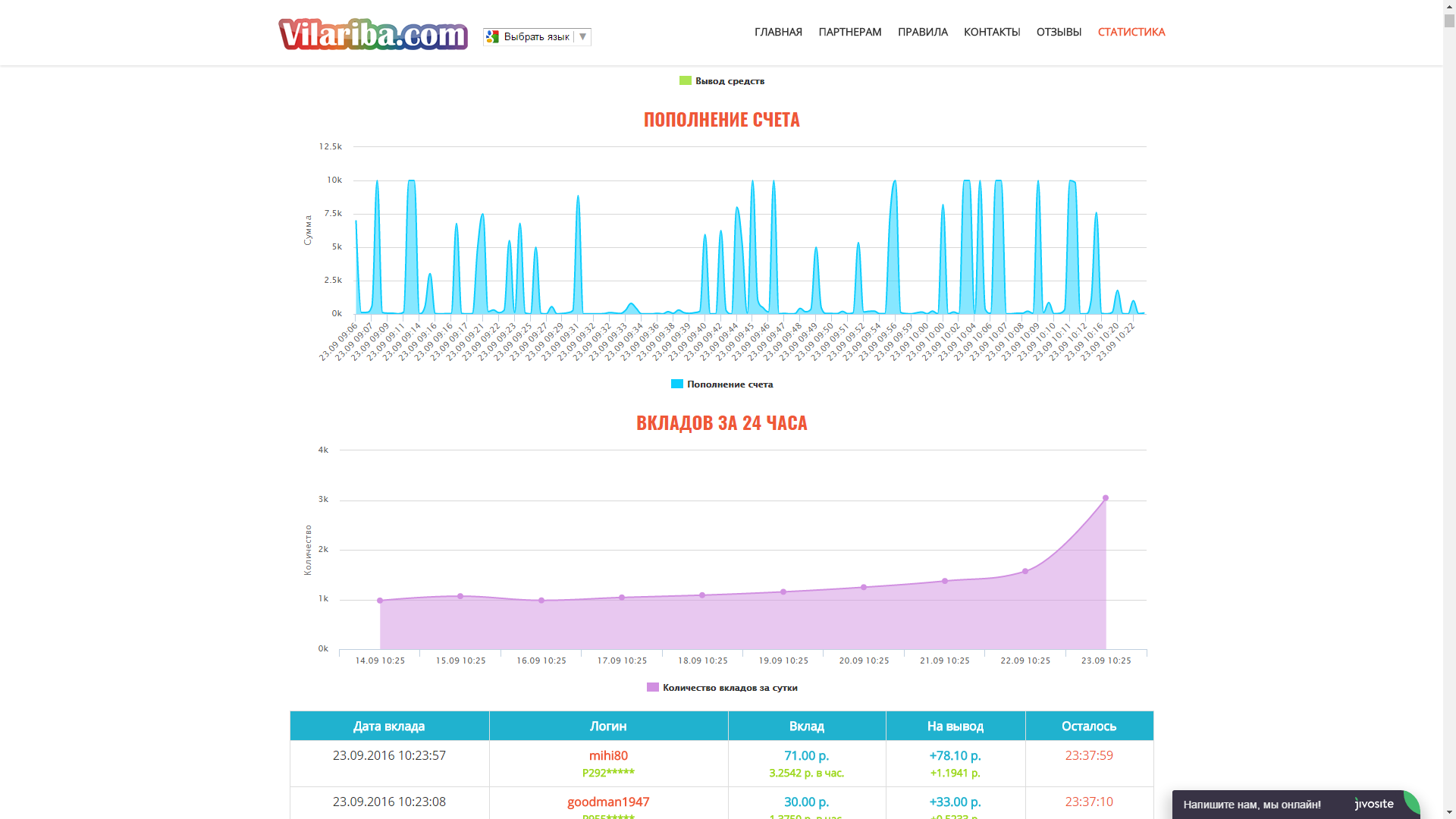Screen dimensions: 1456x819
Task: Open ПАРТНЕРАМ menu page
Action: tap(849, 32)
